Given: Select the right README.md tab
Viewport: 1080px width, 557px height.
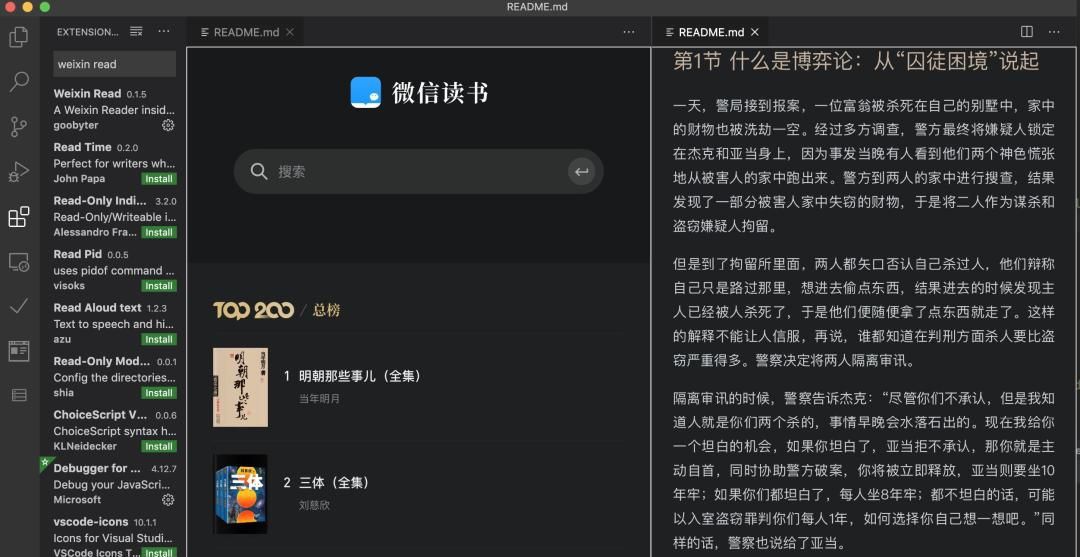Looking at the screenshot, I should [711, 32].
